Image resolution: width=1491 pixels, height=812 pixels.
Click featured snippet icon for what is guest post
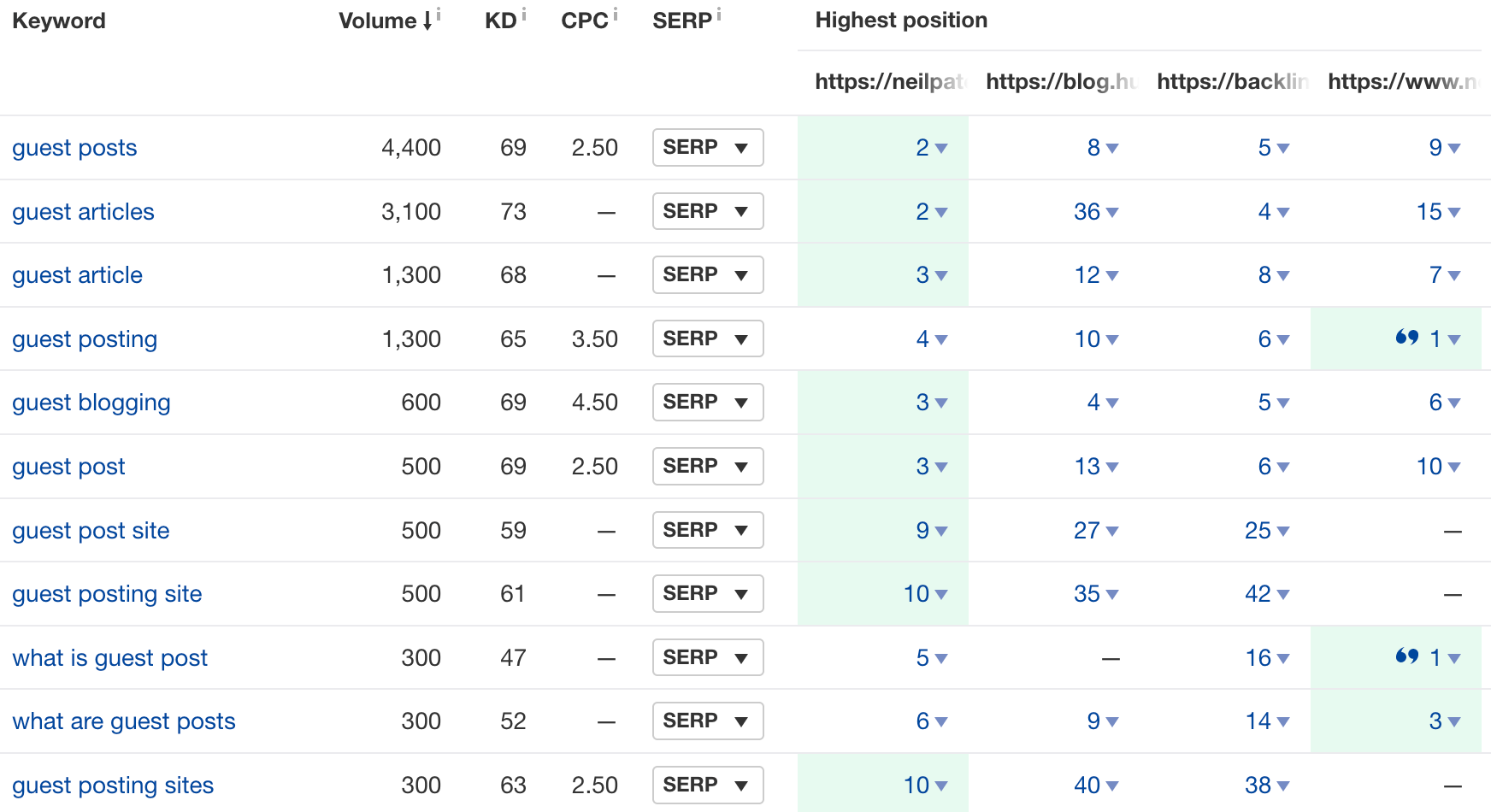pyautogui.click(x=1406, y=656)
